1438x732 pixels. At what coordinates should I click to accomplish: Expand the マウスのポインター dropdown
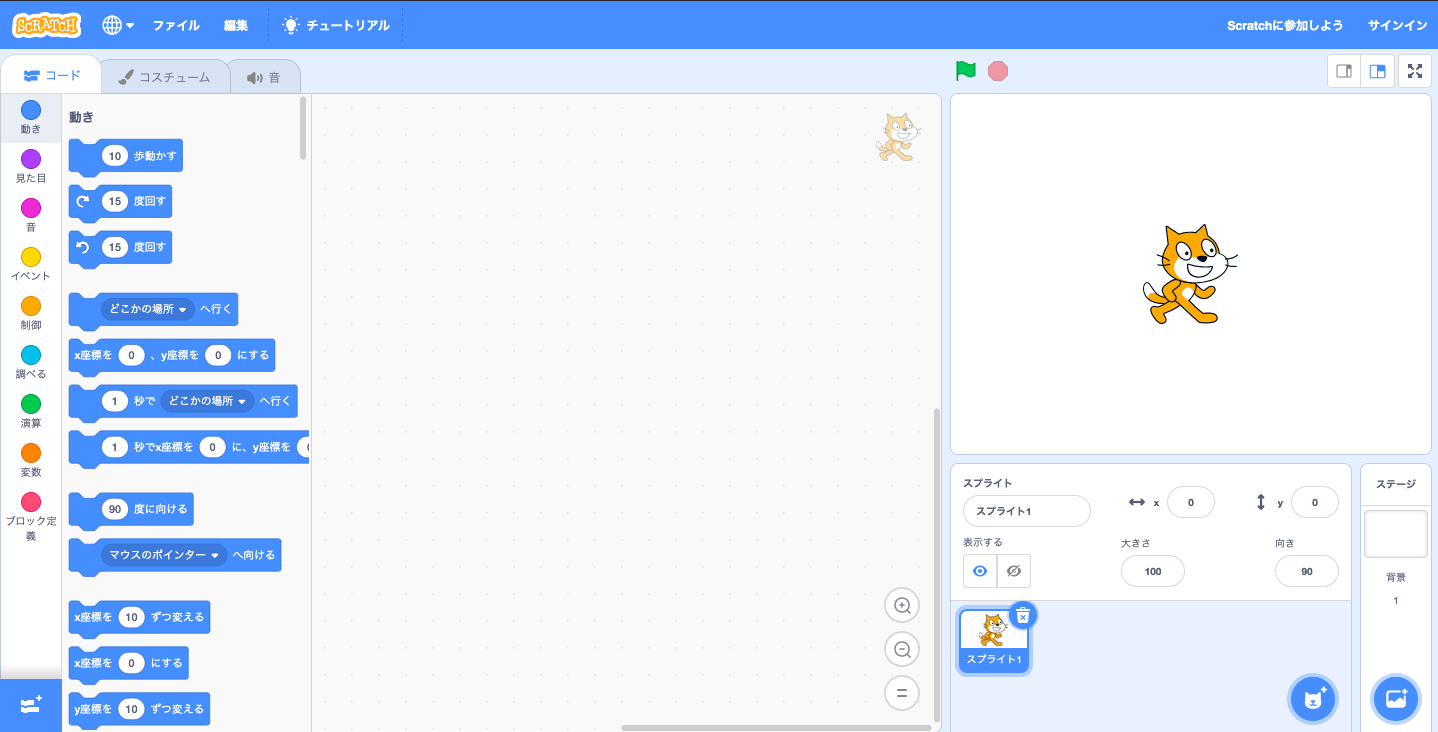164,555
